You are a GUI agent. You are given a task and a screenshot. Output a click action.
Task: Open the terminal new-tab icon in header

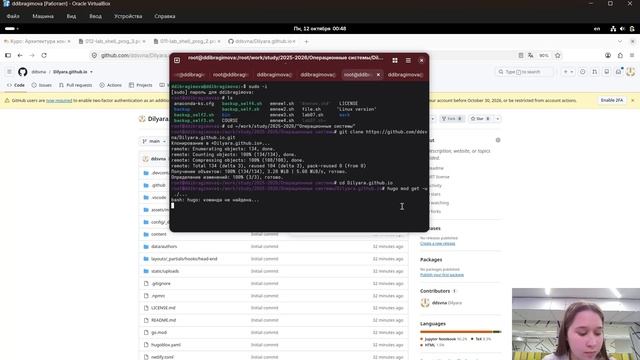(x=177, y=60)
